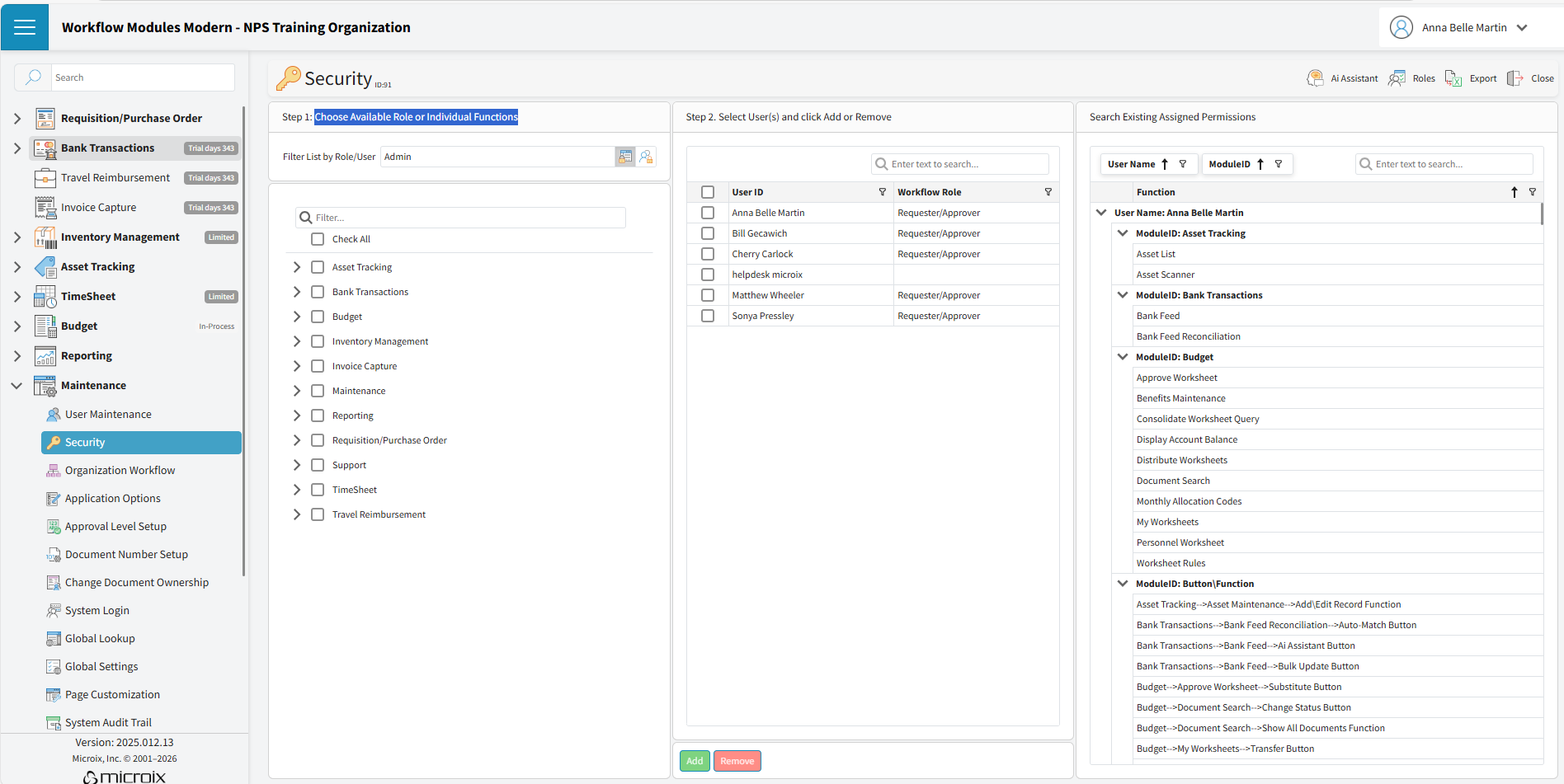The height and width of the screenshot is (784, 1564).
Task: Click the Workflow Role column filter icon
Action: tap(1048, 192)
